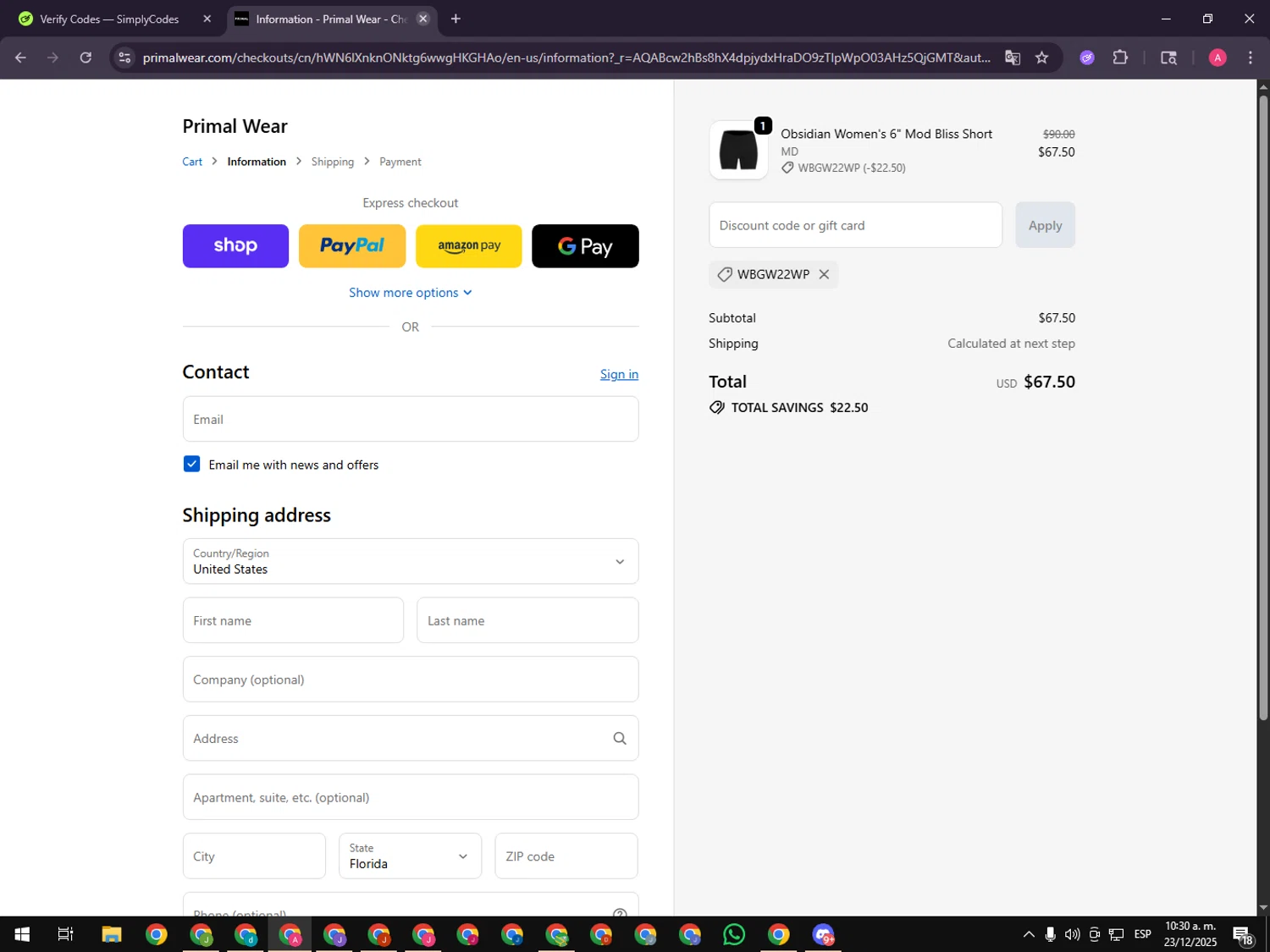Image resolution: width=1270 pixels, height=952 pixels.
Task: Click the browser address bar URL
Action: click(566, 58)
